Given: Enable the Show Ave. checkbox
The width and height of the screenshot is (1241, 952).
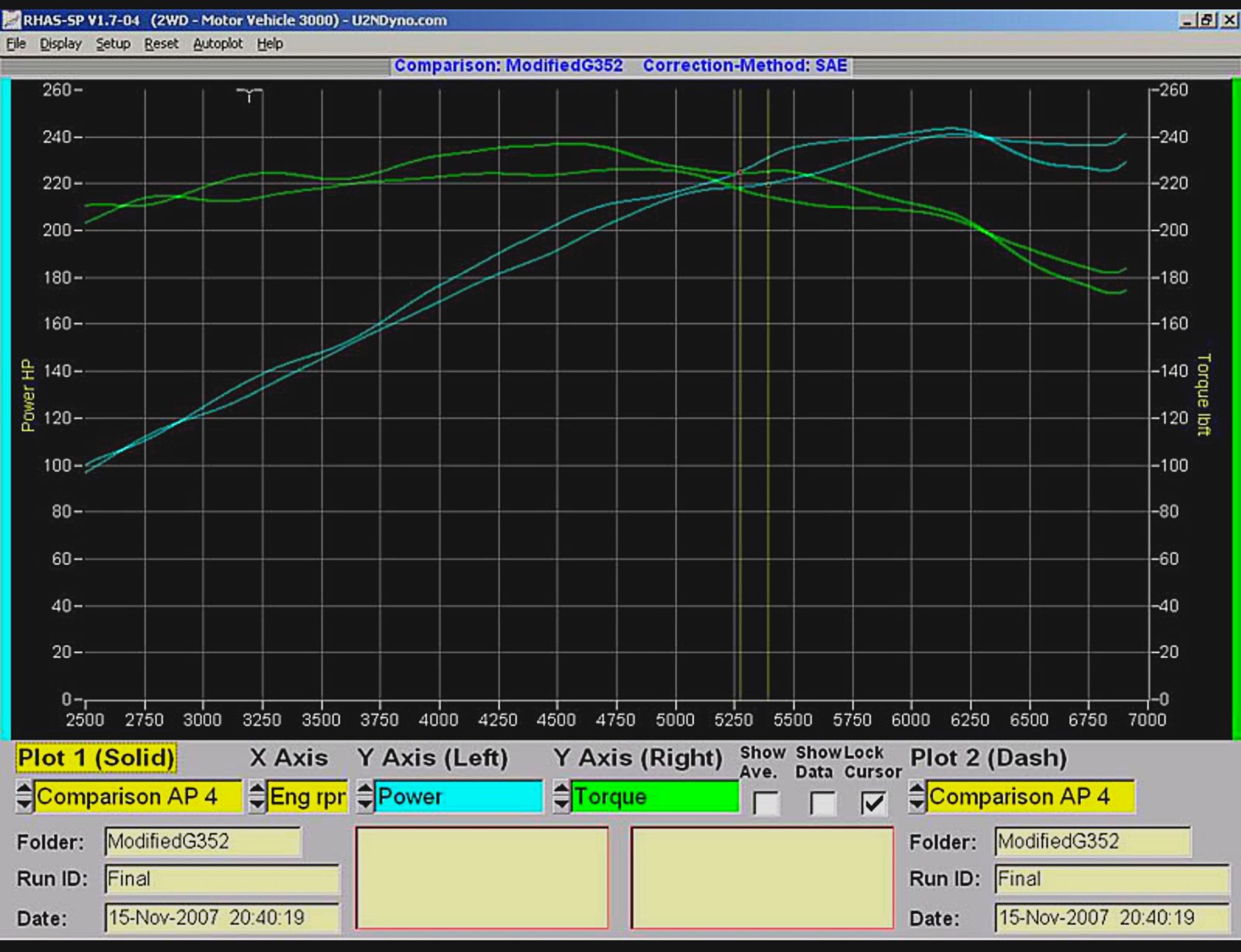Looking at the screenshot, I should tap(764, 803).
